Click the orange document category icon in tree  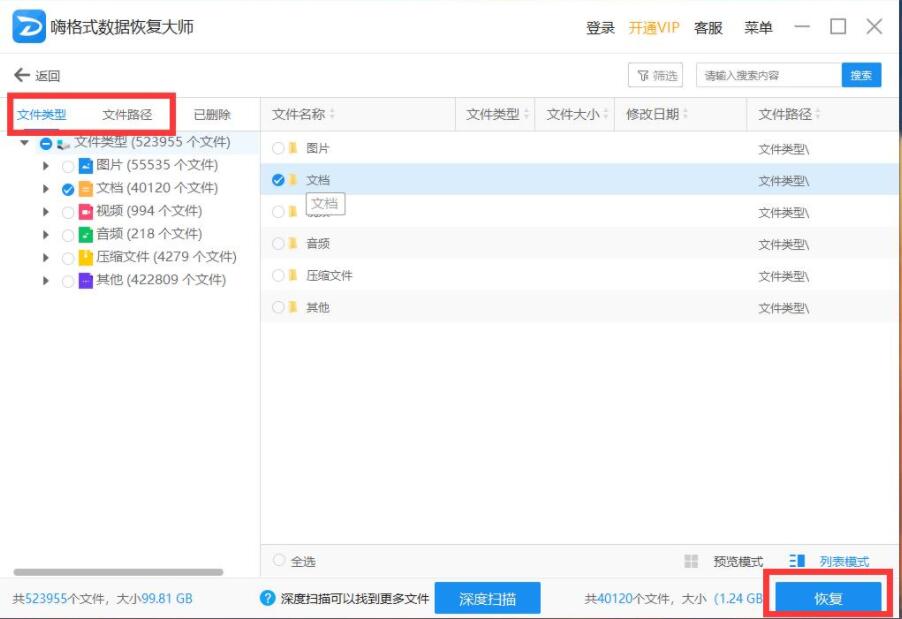[x=86, y=189]
